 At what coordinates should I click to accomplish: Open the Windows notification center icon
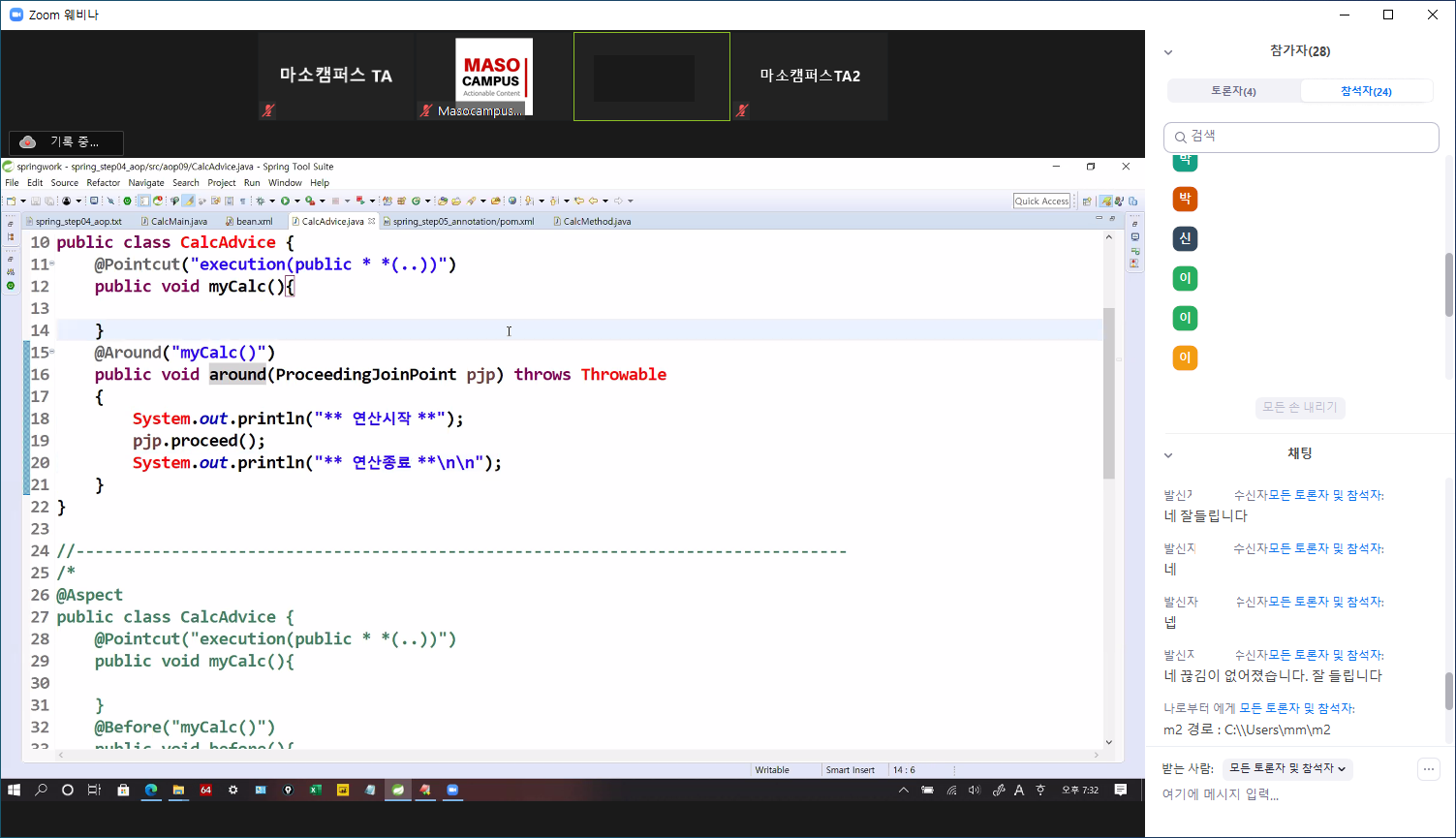pos(1121,791)
